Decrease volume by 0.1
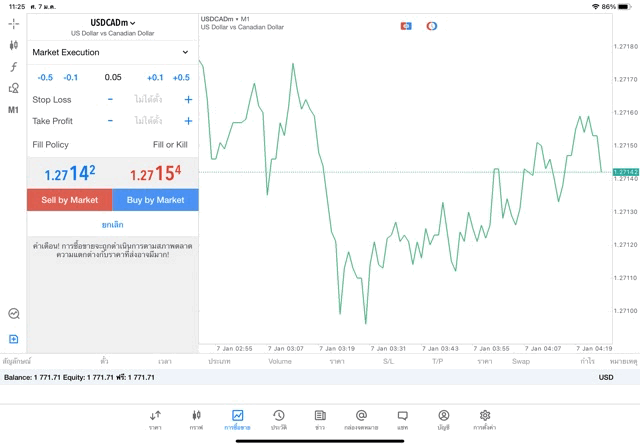640x447 pixels. click(x=71, y=78)
